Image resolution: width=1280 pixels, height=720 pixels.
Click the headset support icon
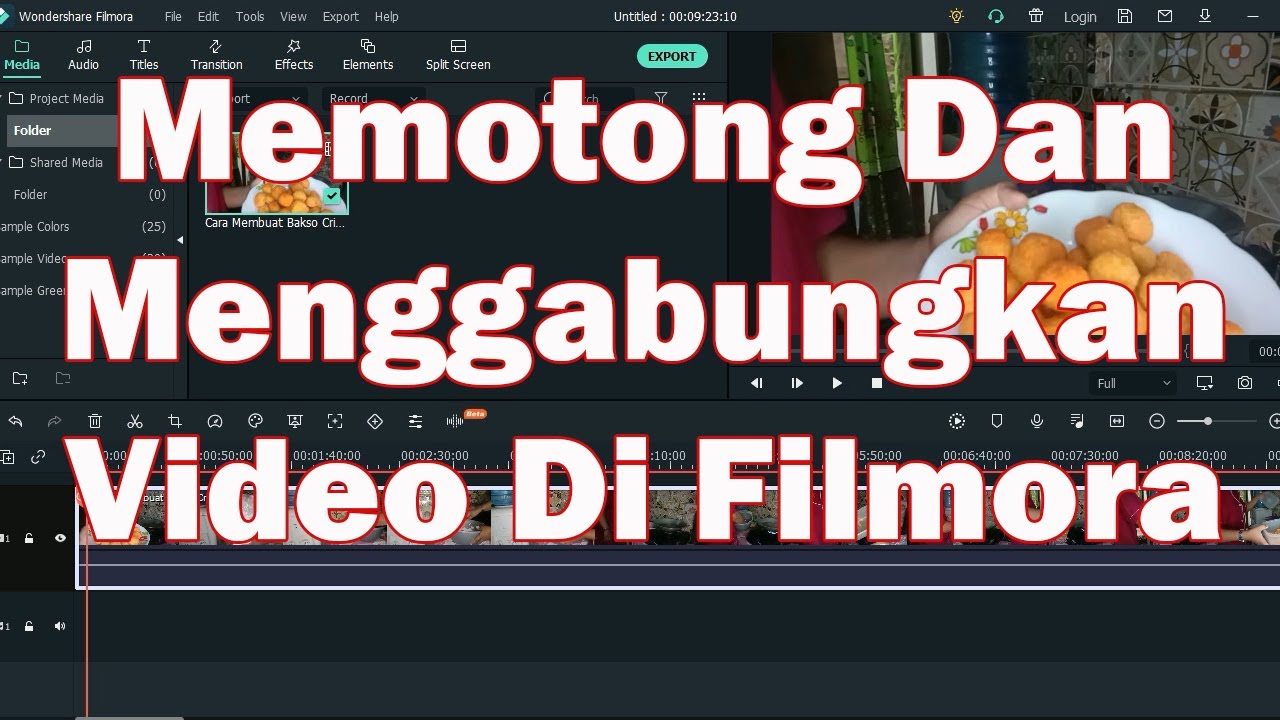[x=995, y=16]
